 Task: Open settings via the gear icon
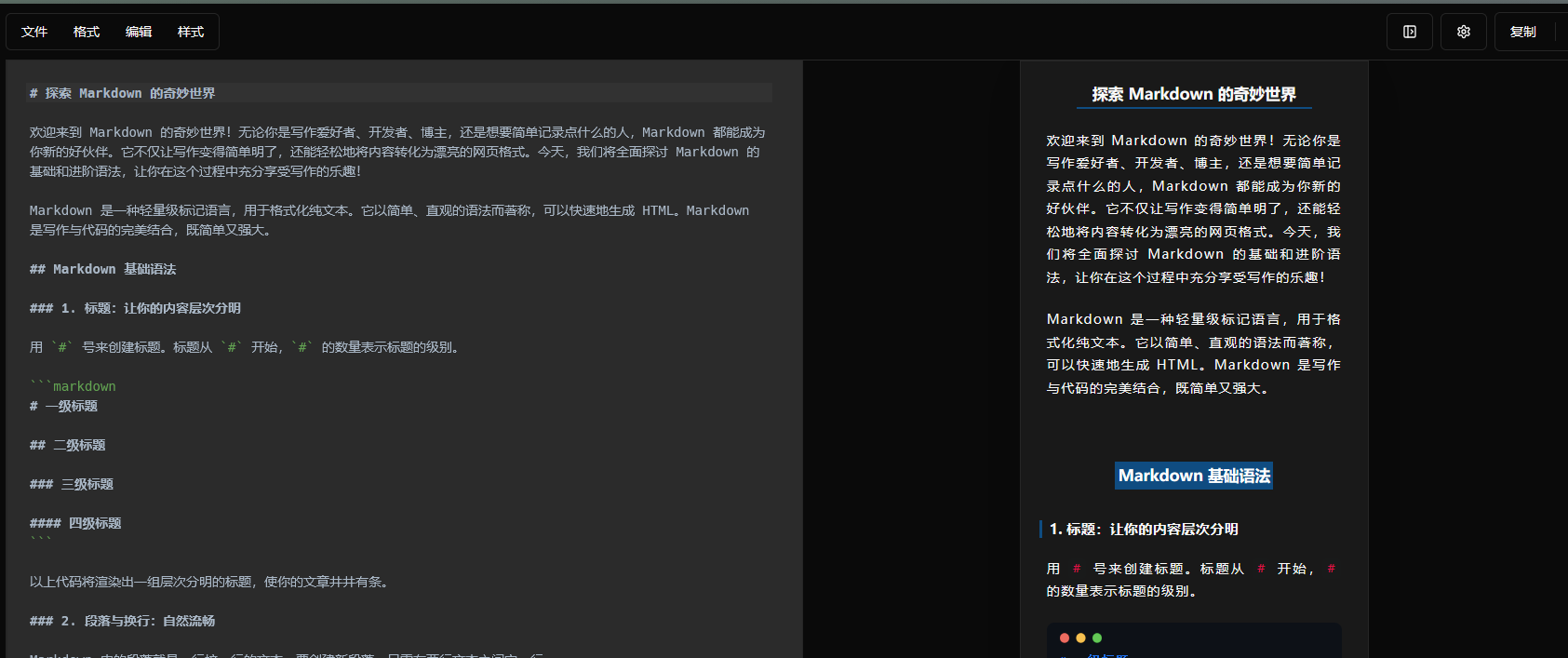tap(1464, 32)
